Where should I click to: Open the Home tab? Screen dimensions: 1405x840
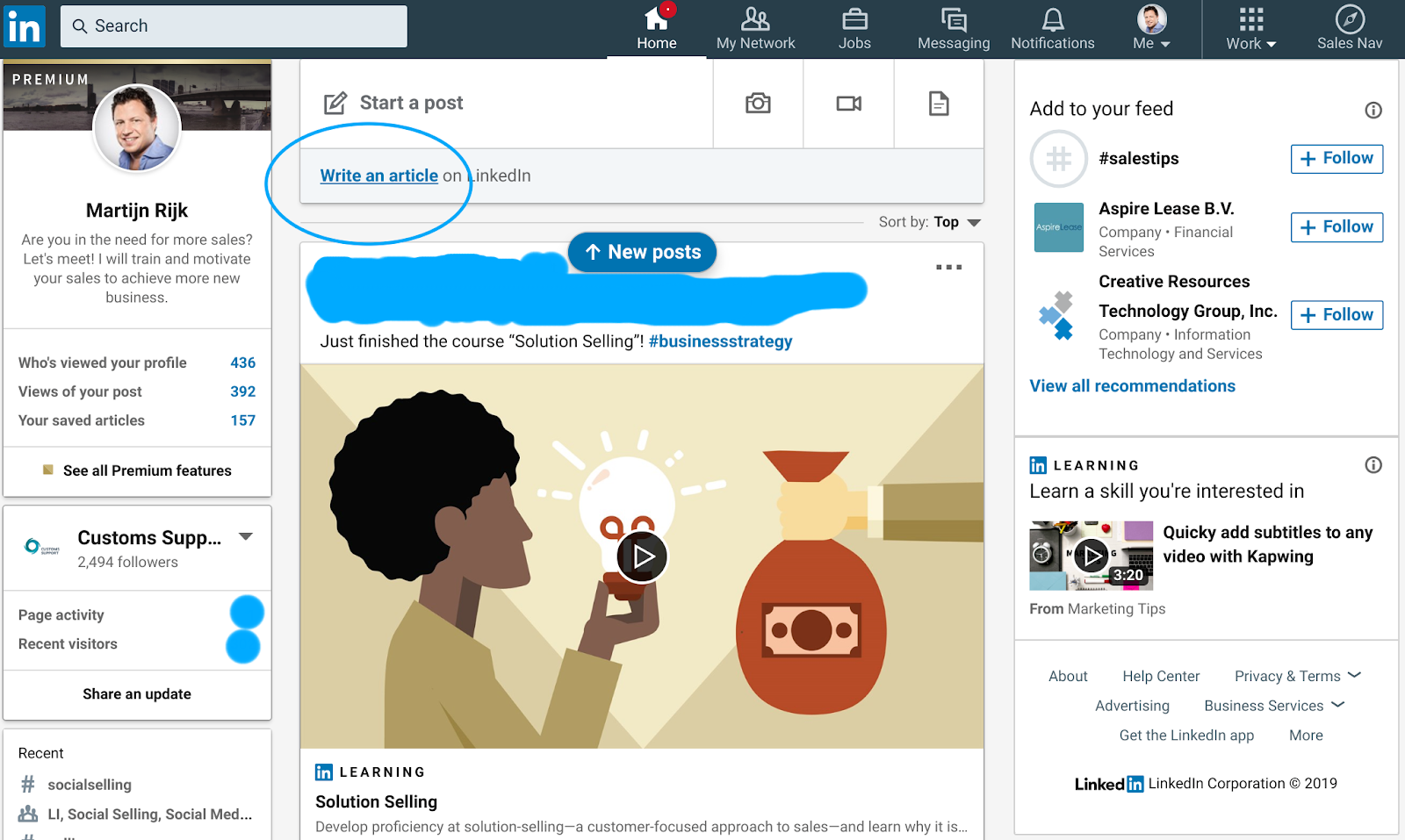click(x=656, y=29)
